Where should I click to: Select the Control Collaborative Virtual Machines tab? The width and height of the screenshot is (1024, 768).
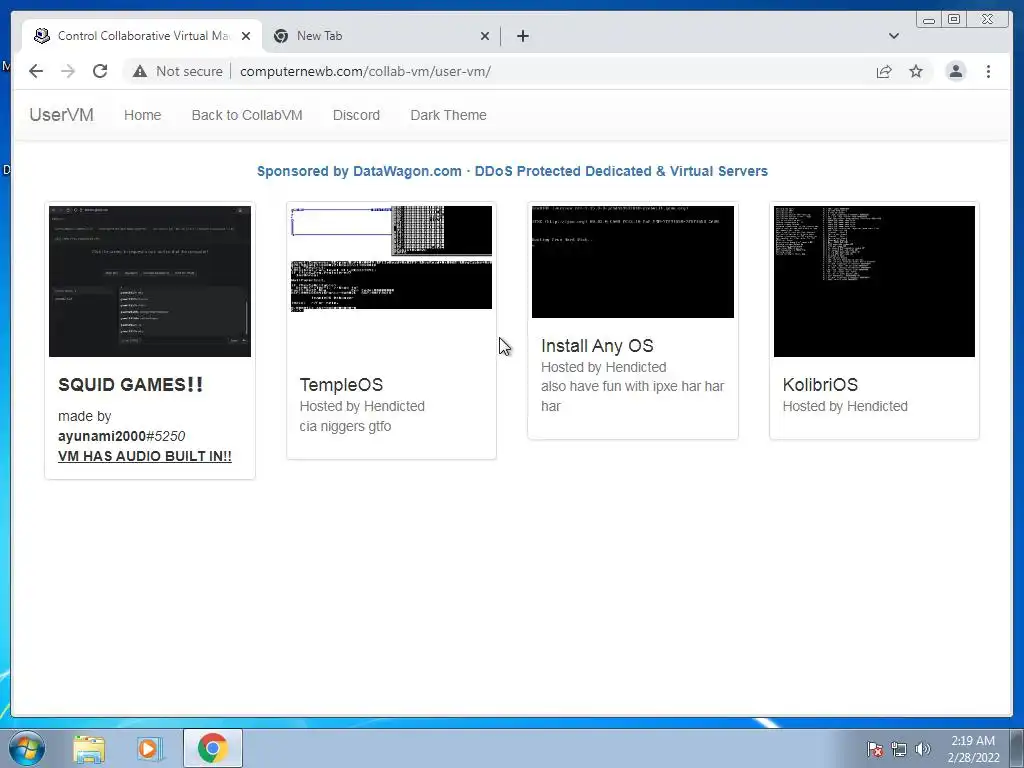pos(141,36)
